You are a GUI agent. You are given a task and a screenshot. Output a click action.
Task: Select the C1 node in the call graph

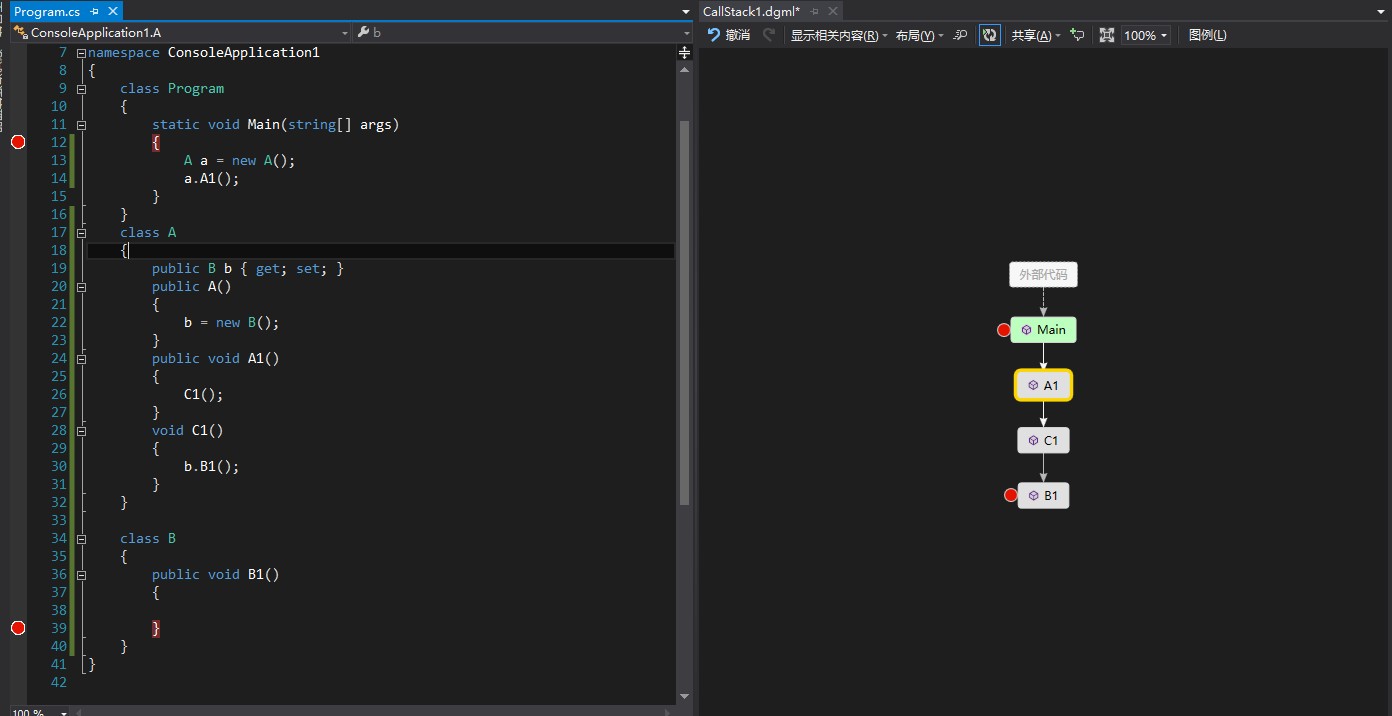point(1043,441)
